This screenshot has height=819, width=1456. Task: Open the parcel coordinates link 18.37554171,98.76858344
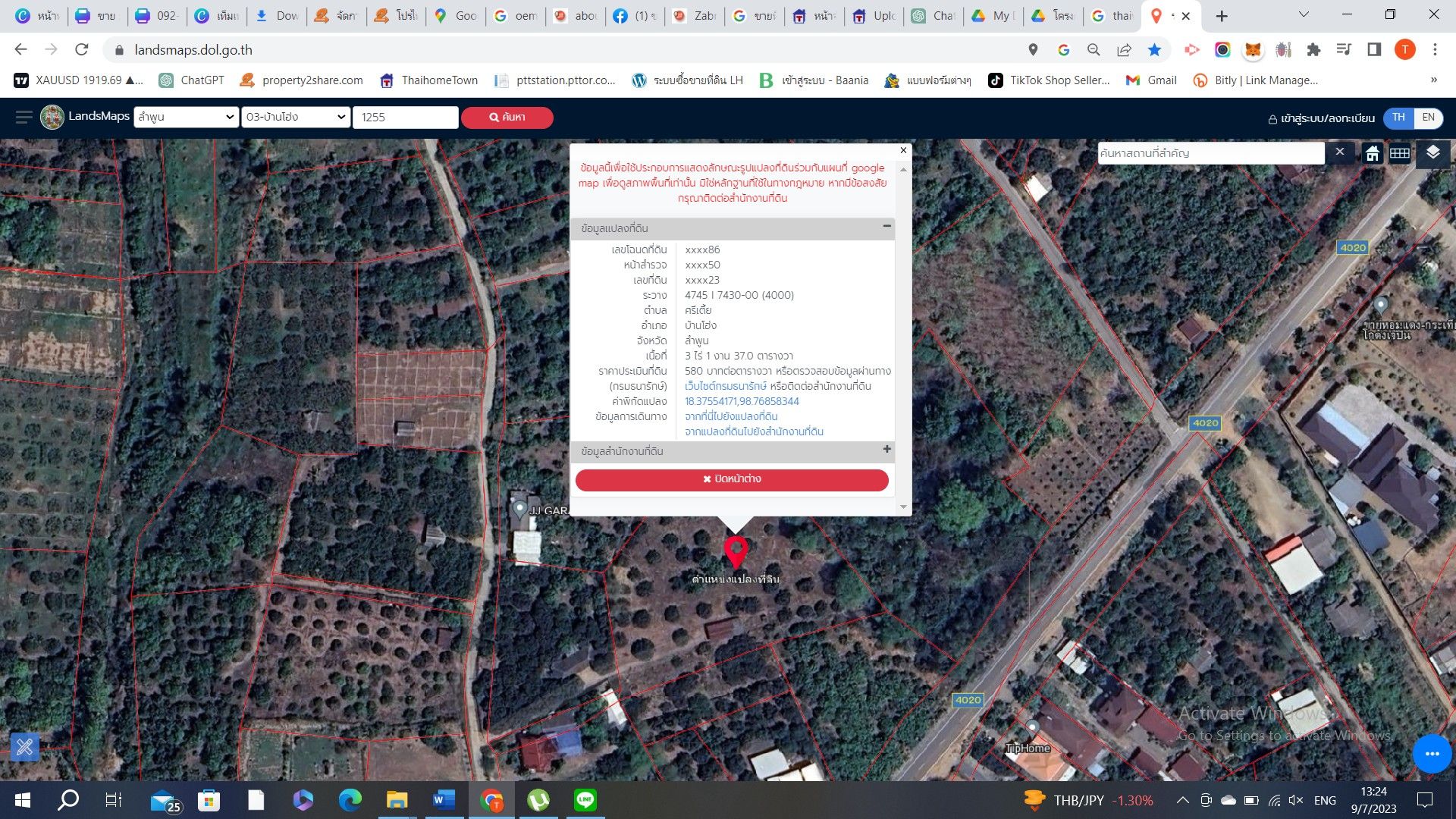742,401
